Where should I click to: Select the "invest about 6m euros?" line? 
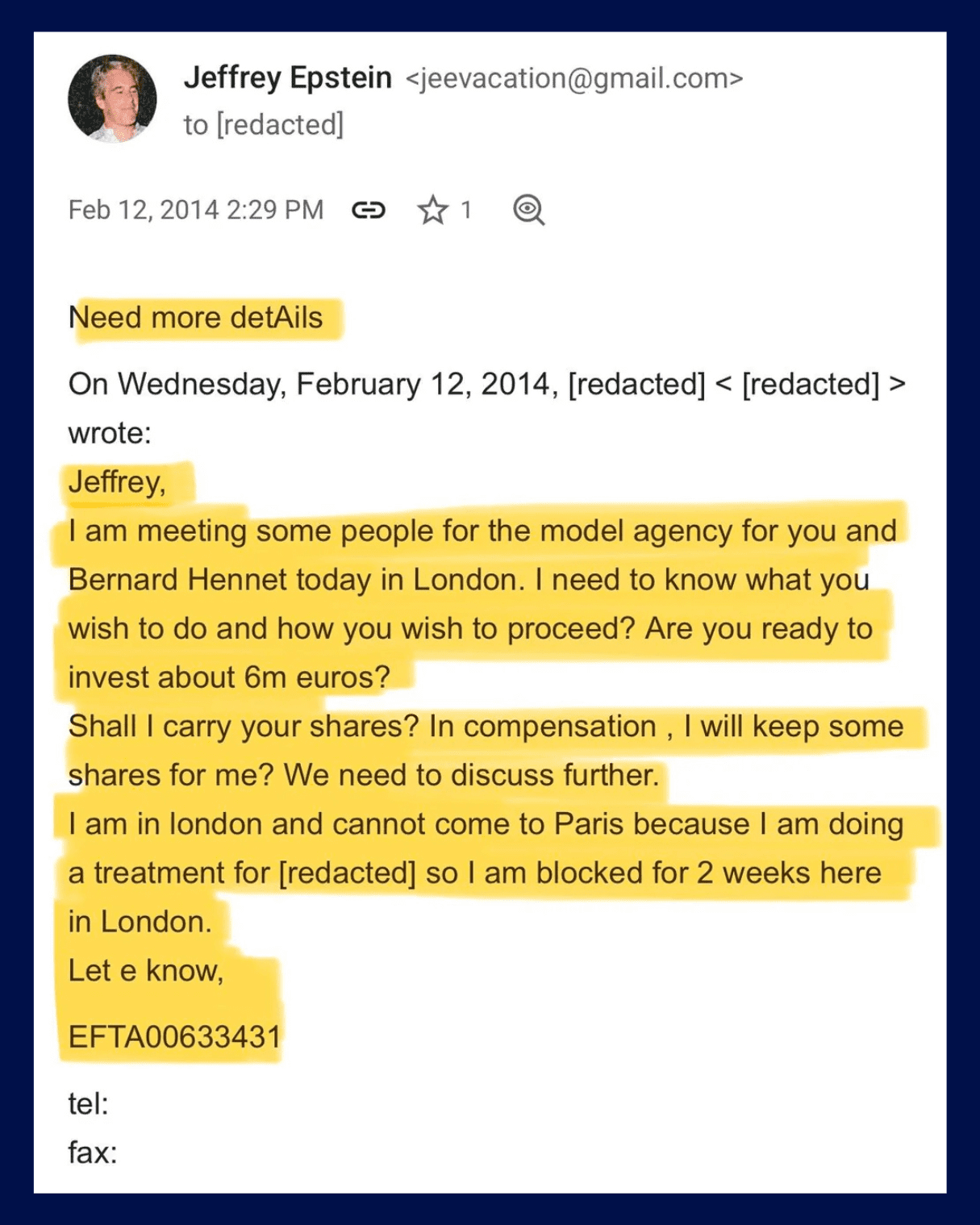coord(229,677)
